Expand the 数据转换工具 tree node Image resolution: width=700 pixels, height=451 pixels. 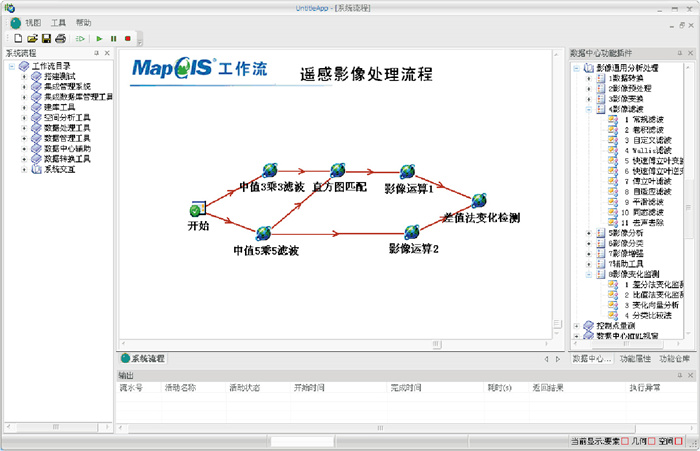tap(24, 159)
